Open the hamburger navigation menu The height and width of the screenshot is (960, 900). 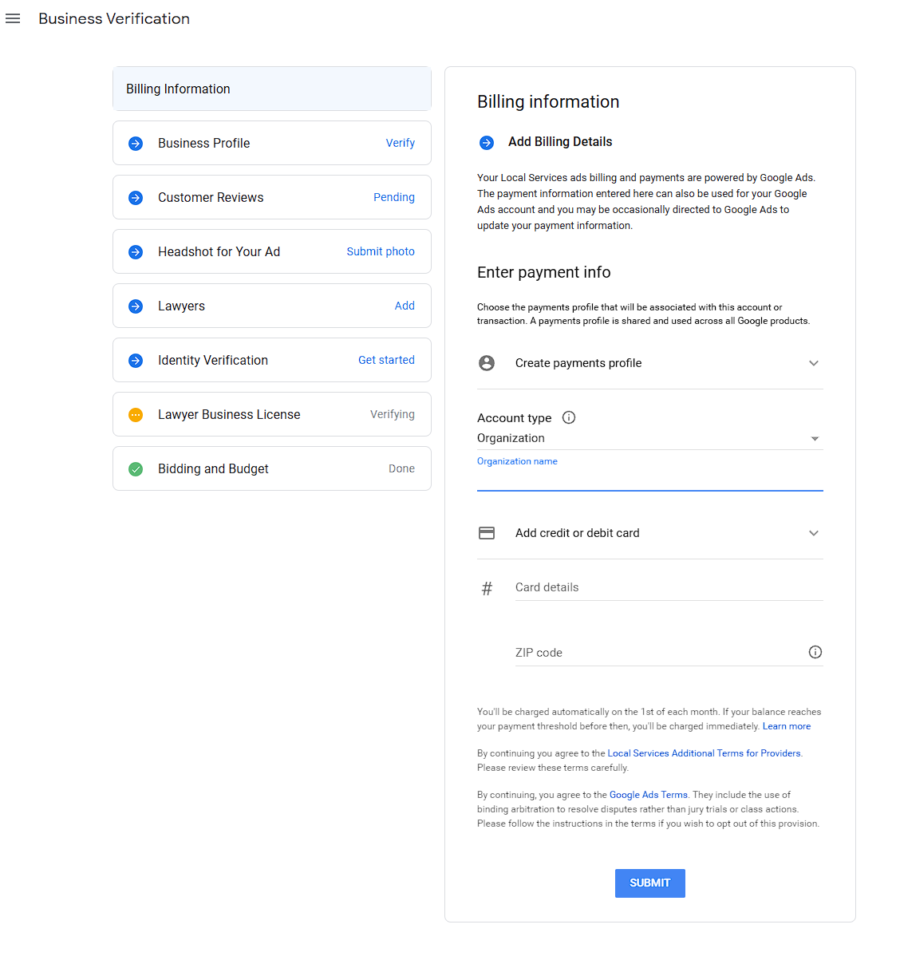tap(13, 19)
